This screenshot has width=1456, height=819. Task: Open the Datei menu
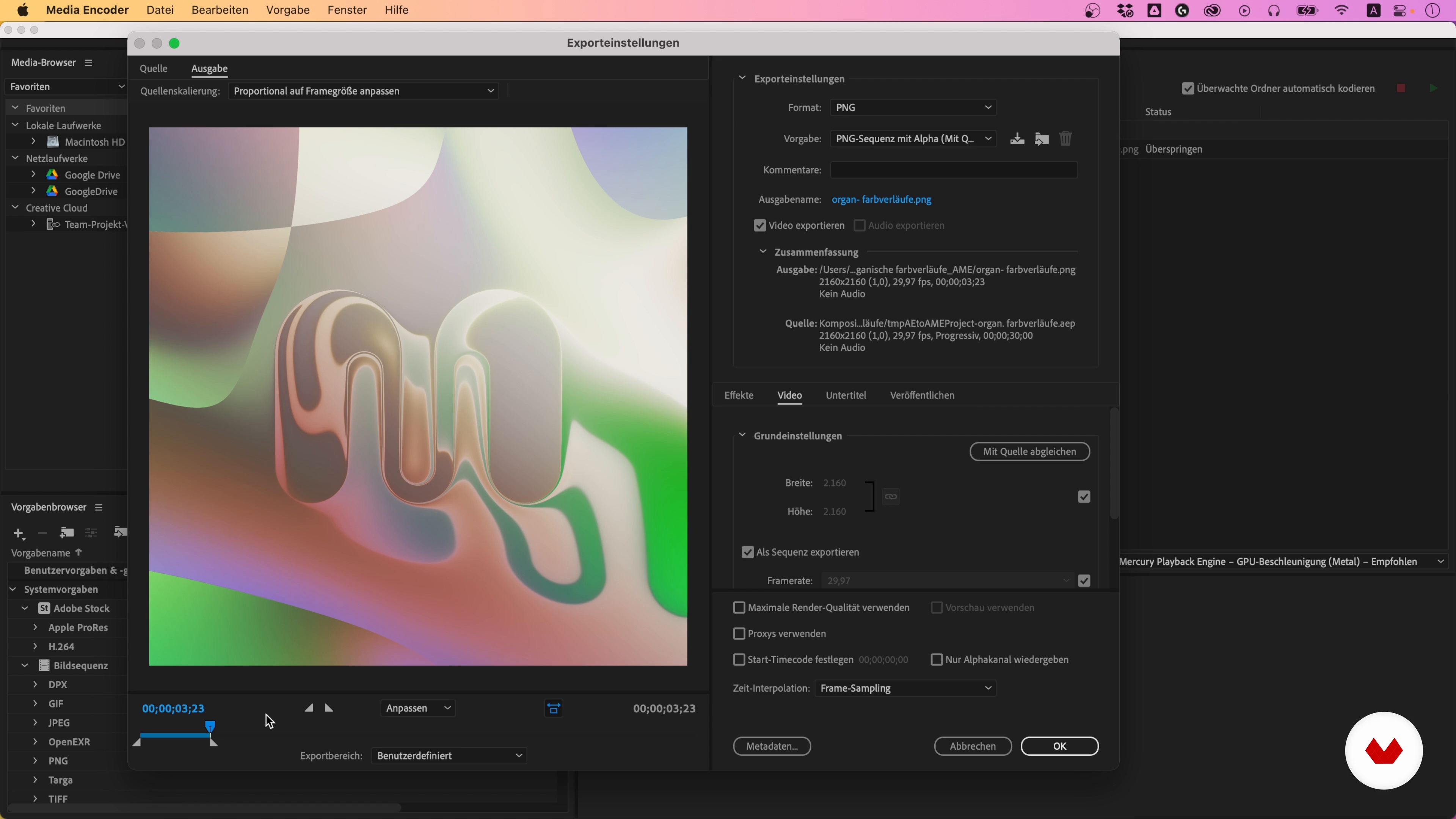coord(160,10)
